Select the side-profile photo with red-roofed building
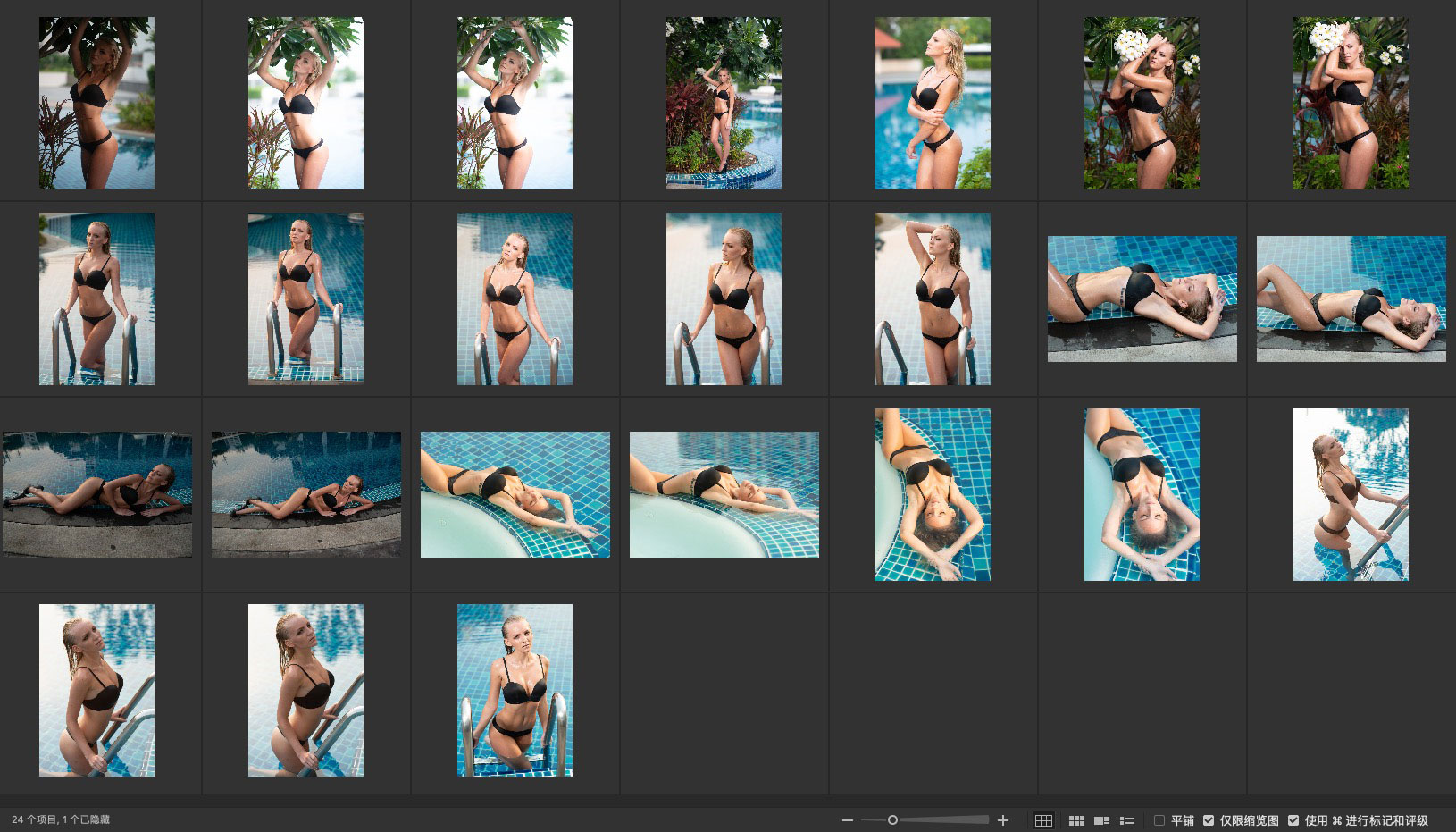This screenshot has height=832, width=1456. click(x=933, y=103)
